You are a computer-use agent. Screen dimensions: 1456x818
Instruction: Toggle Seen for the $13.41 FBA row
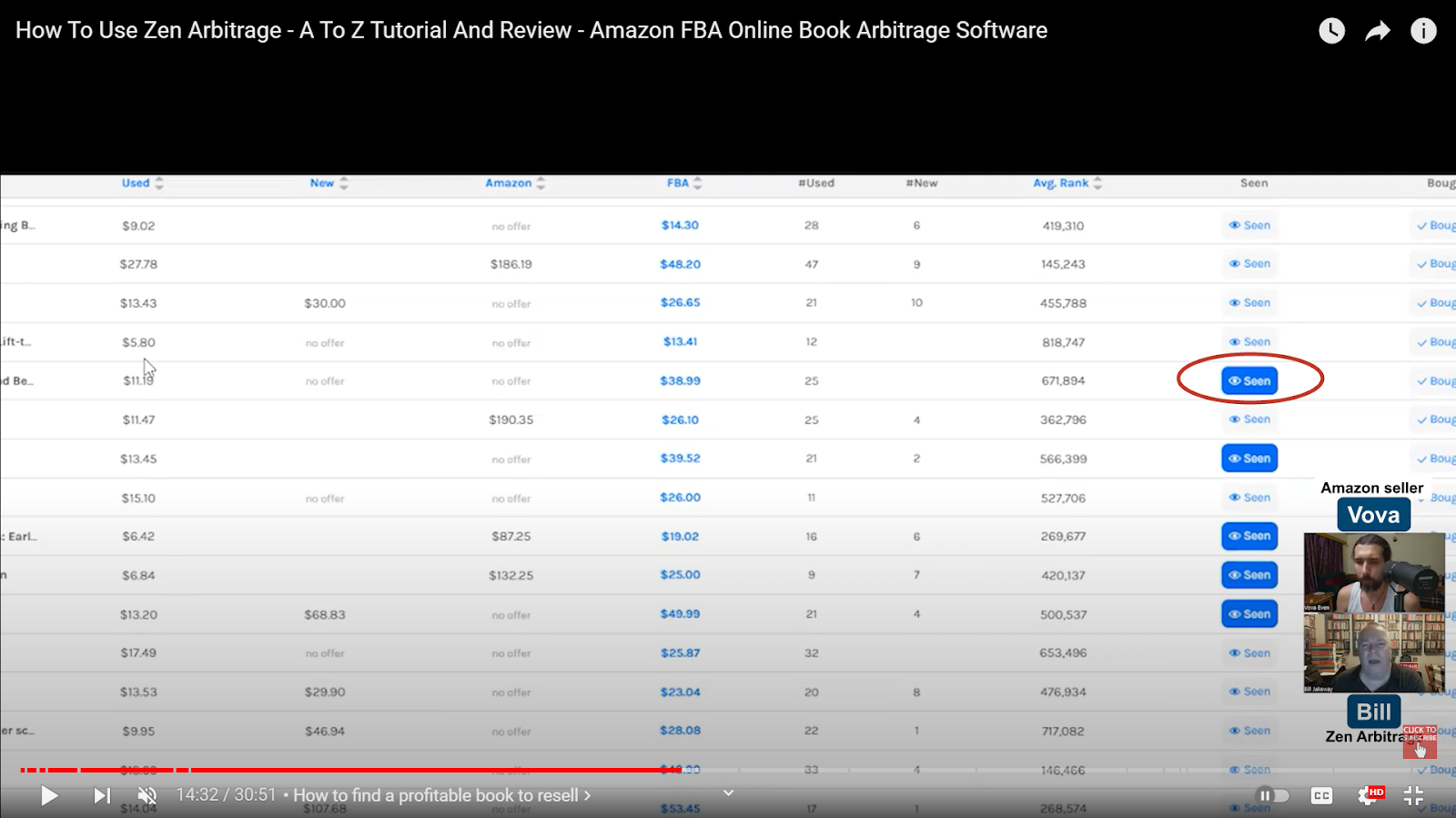(1249, 342)
